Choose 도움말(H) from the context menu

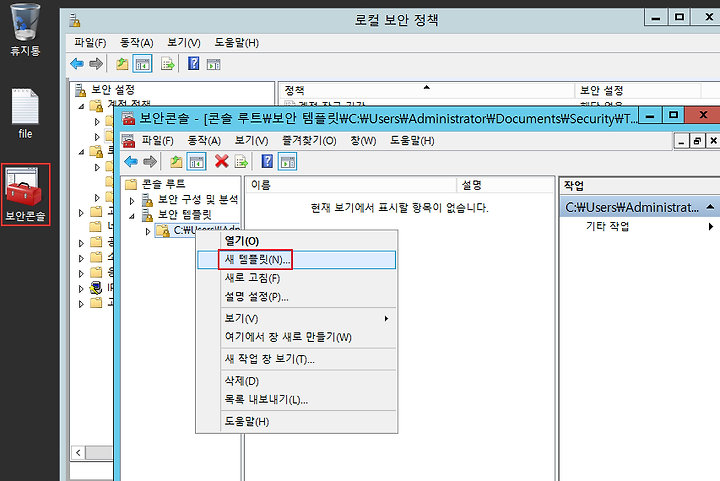coord(297,421)
